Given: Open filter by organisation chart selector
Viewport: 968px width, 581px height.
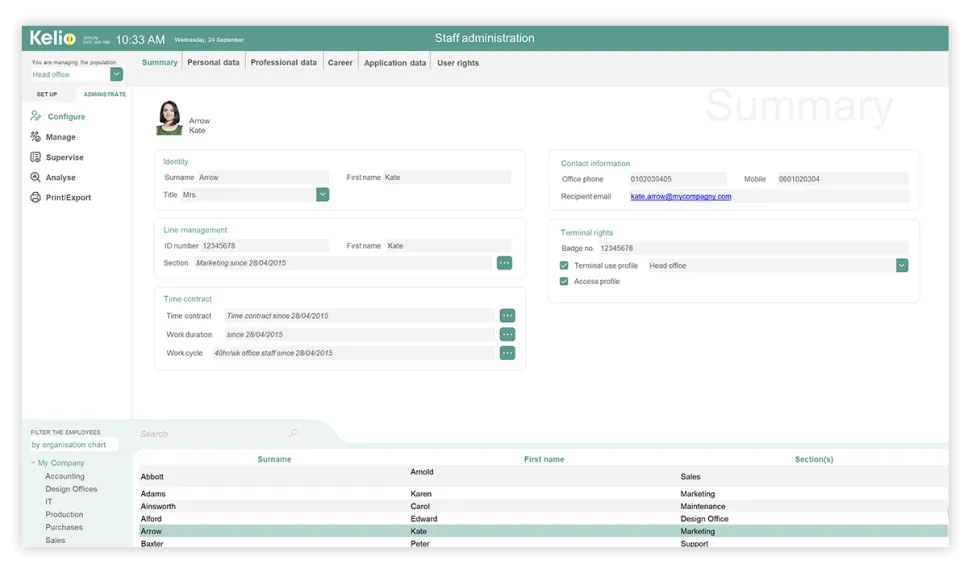Looking at the screenshot, I should coord(73,445).
